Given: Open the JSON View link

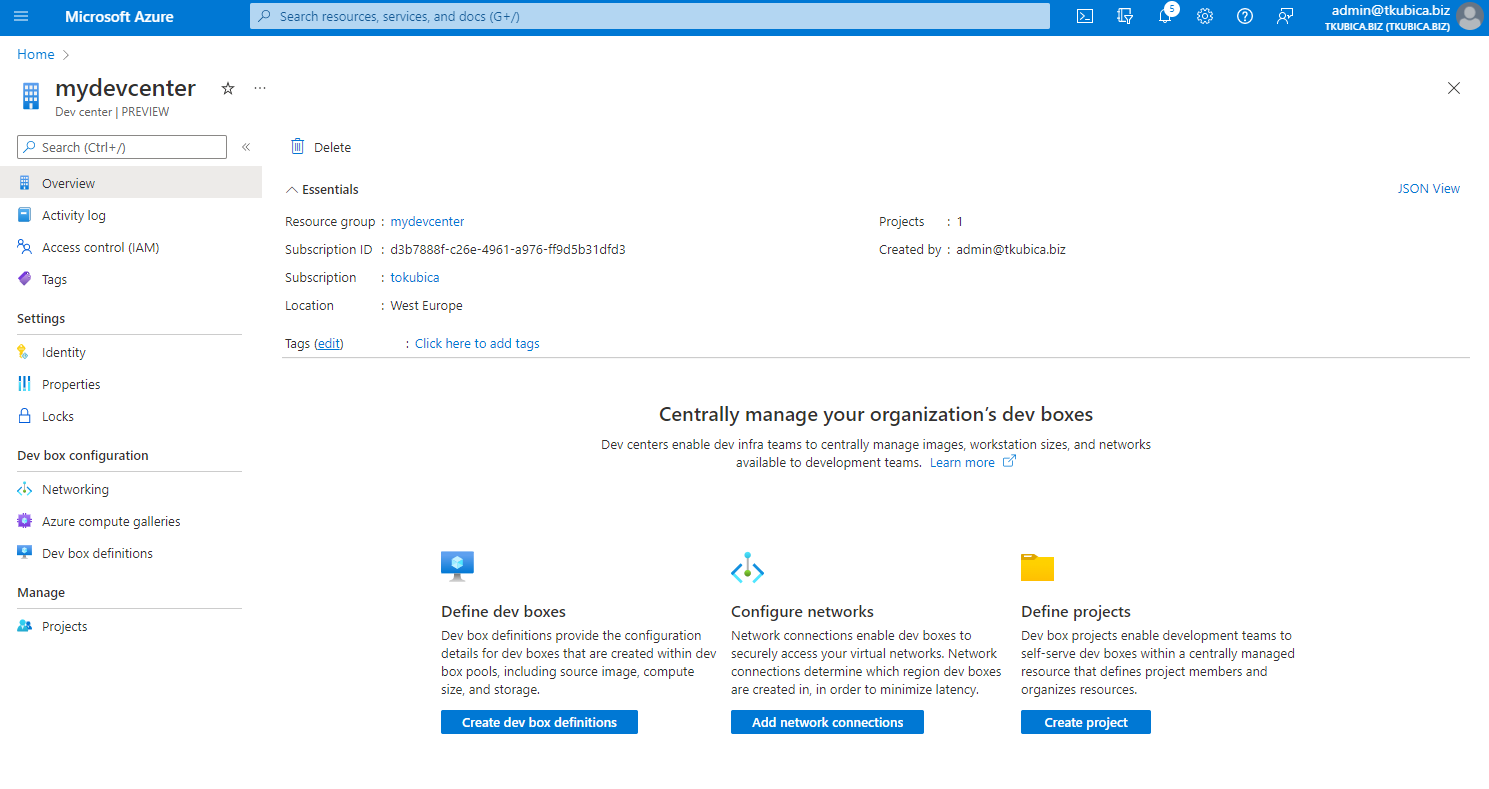Looking at the screenshot, I should tap(1428, 188).
